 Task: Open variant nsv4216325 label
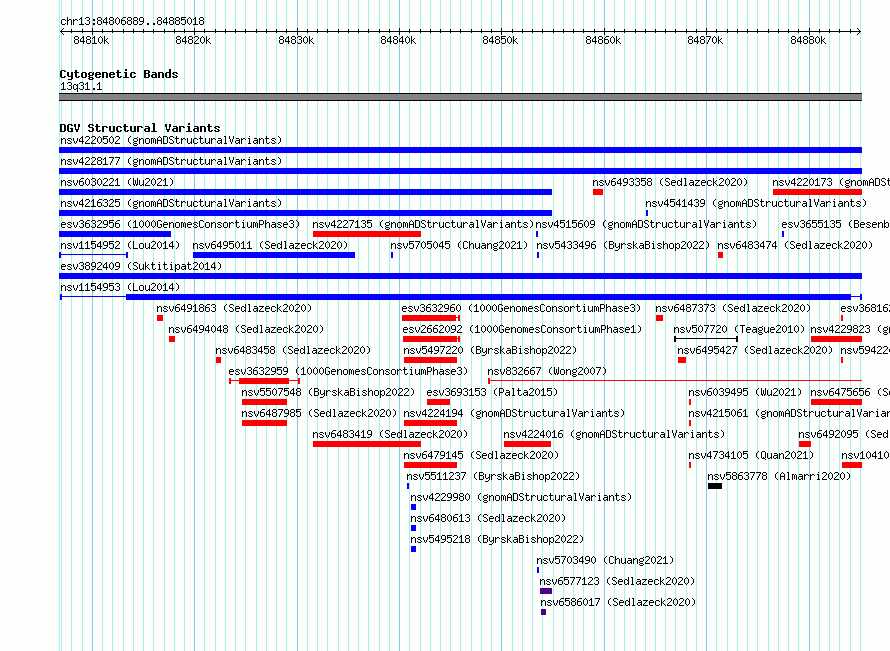171,203
